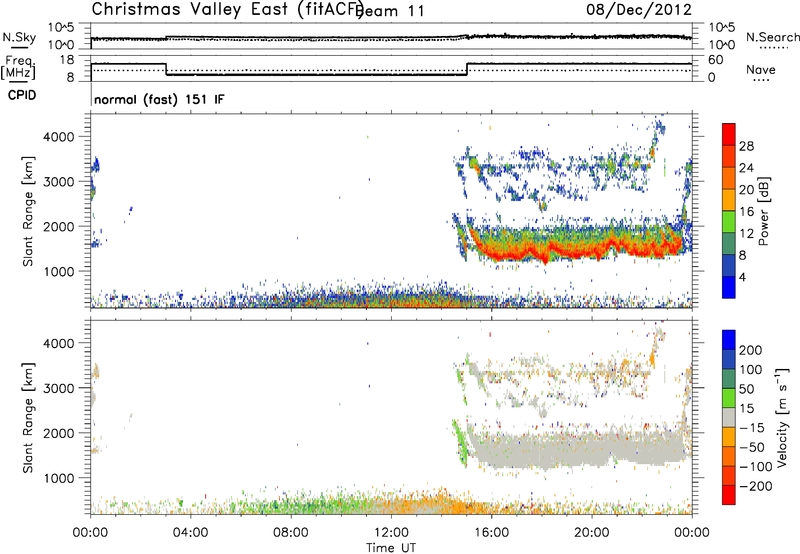The image size is (800, 554).
Task: Click the "28" value on power colorbar
Action: click(x=746, y=146)
